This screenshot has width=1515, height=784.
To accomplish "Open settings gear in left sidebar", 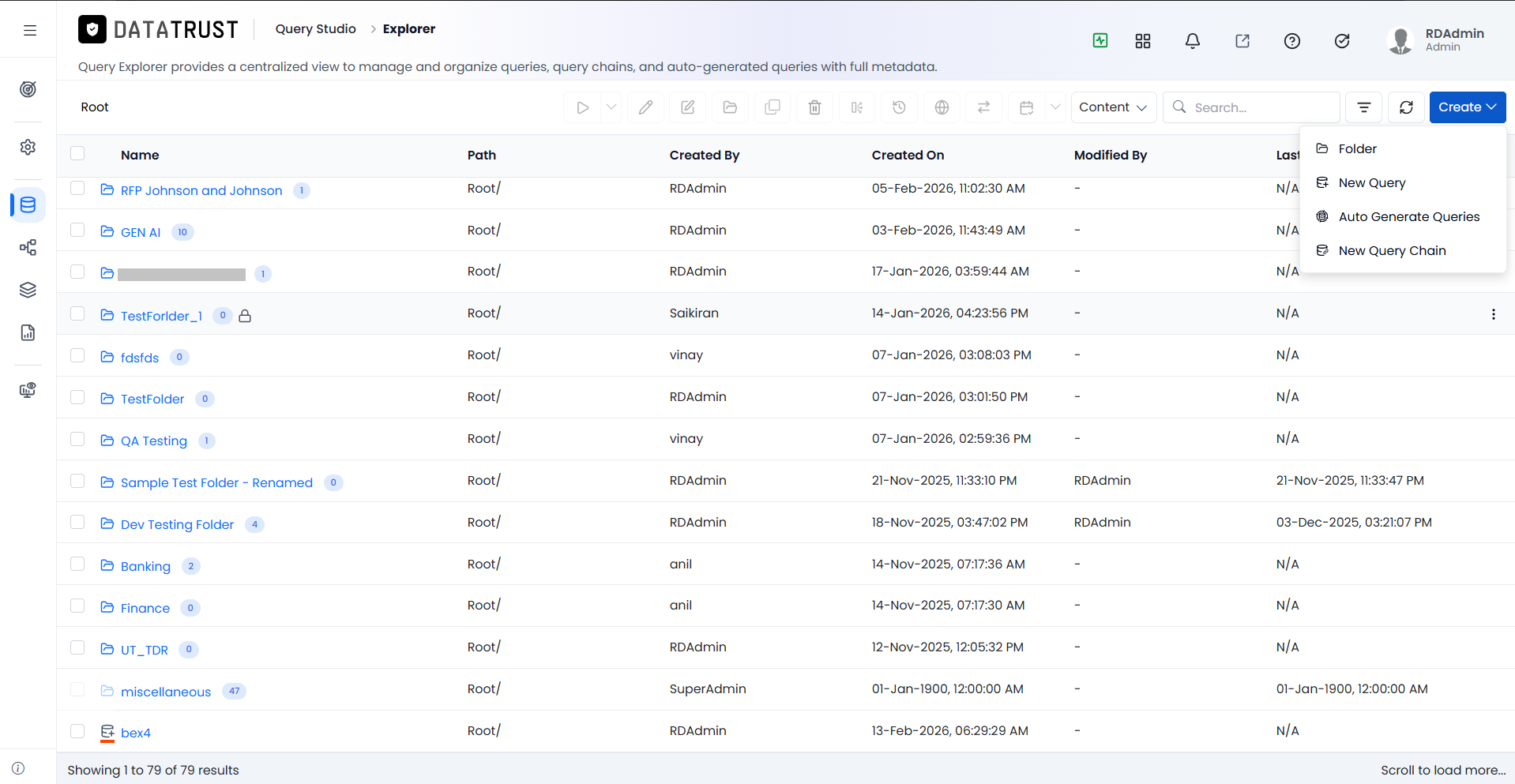I will point(28,147).
